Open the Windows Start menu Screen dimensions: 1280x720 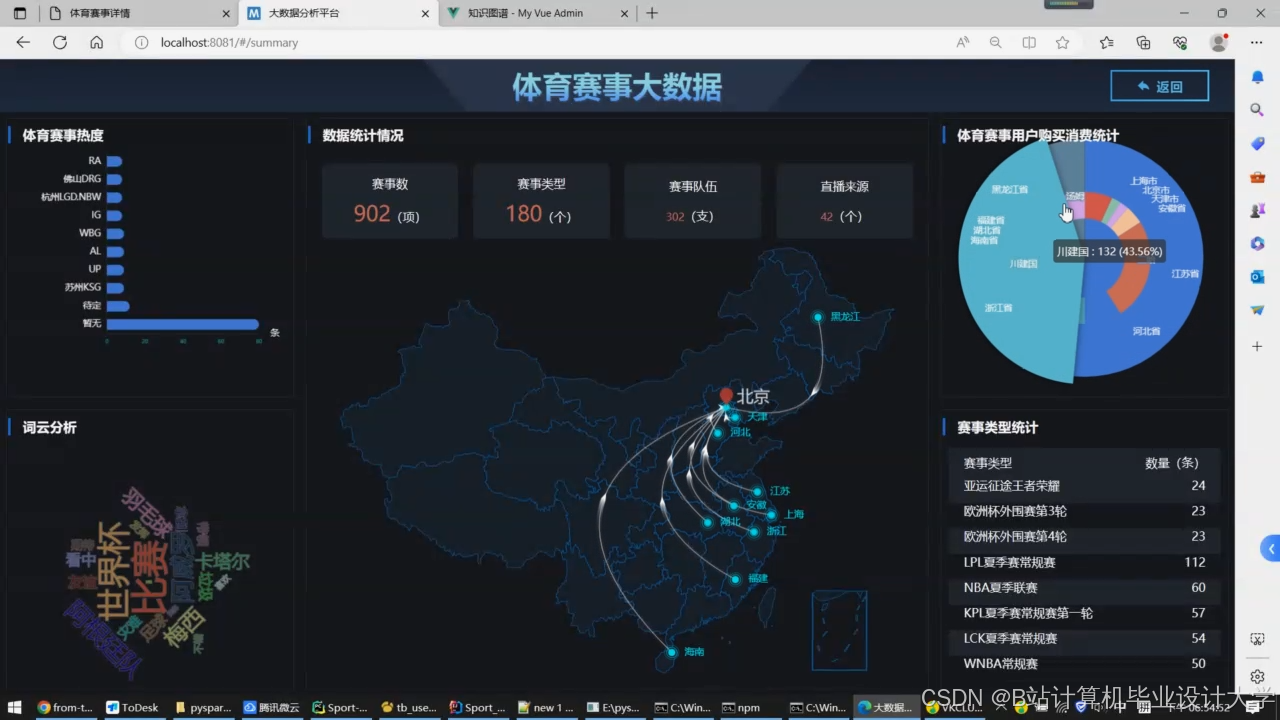(15, 707)
